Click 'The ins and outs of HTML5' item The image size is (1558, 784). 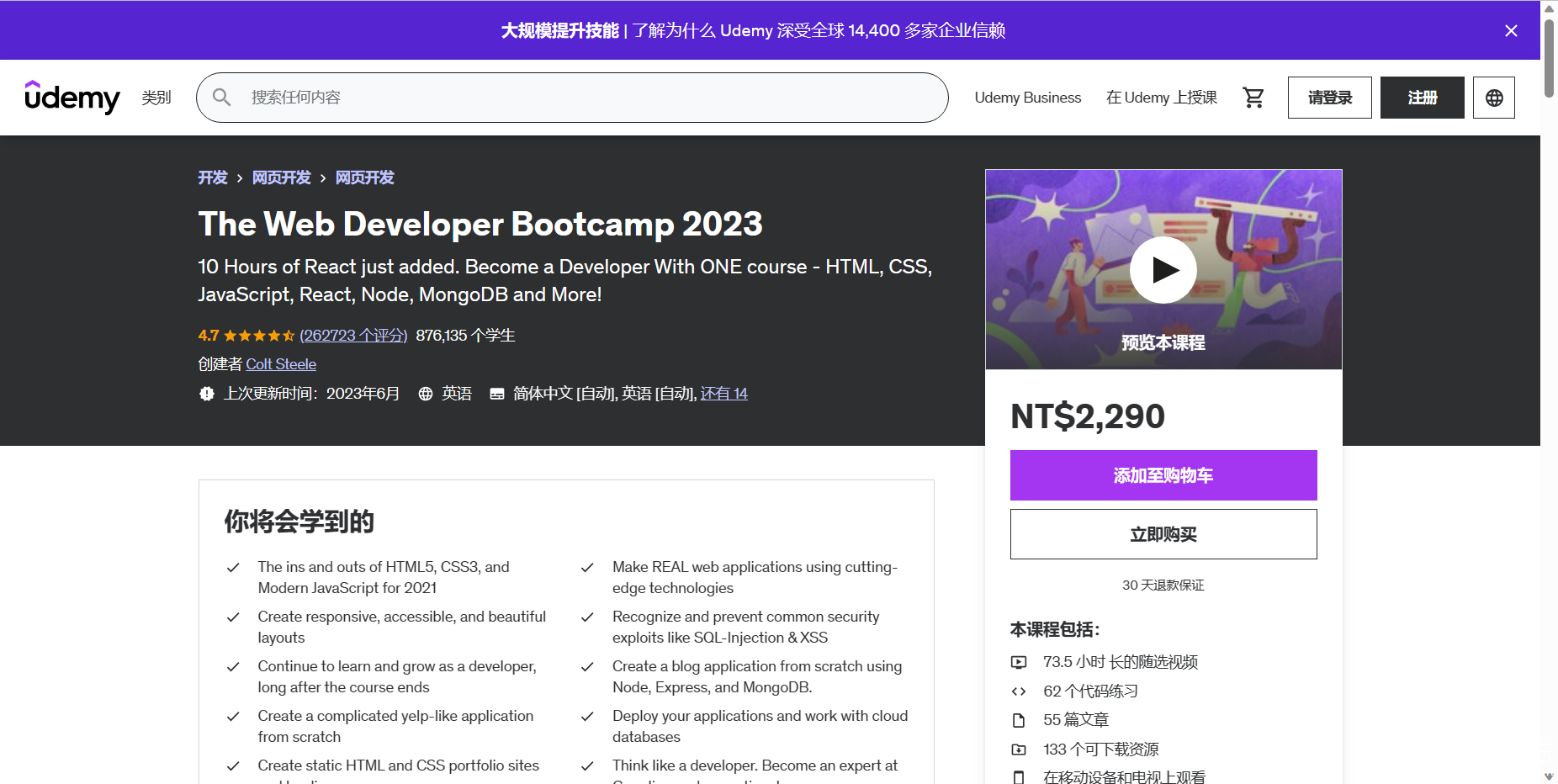click(384, 577)
